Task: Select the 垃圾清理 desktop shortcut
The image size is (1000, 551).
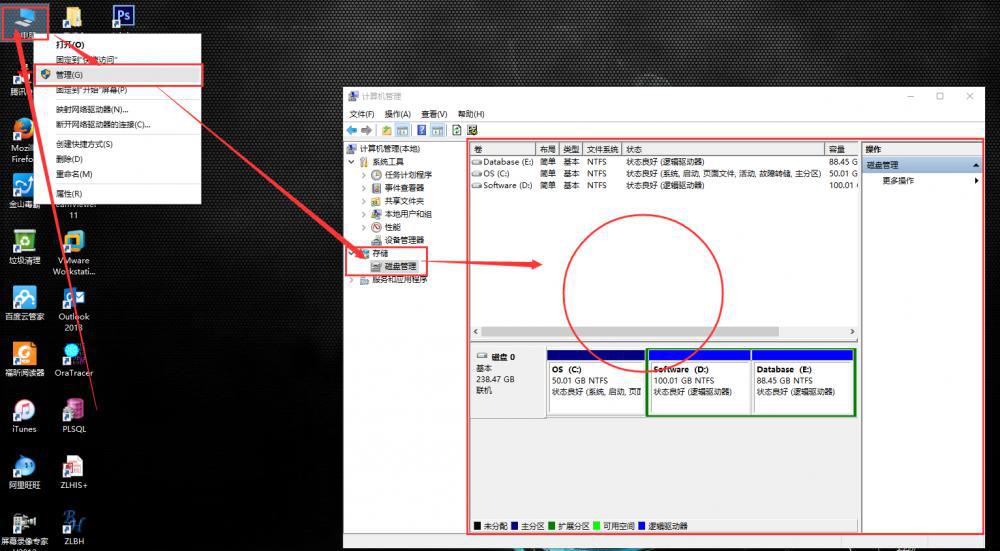Action: click(x=24, y=247)
